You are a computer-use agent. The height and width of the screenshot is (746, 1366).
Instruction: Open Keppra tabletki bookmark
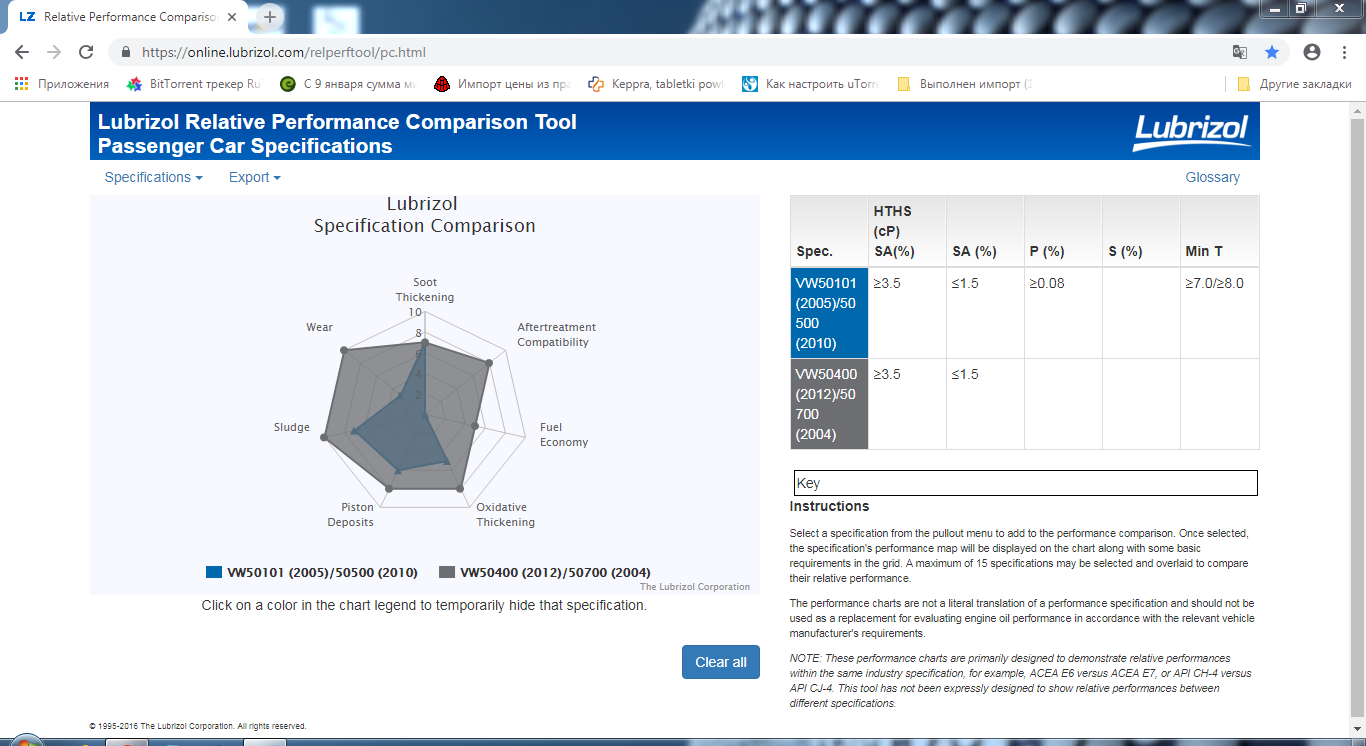(x=656, y=84)
